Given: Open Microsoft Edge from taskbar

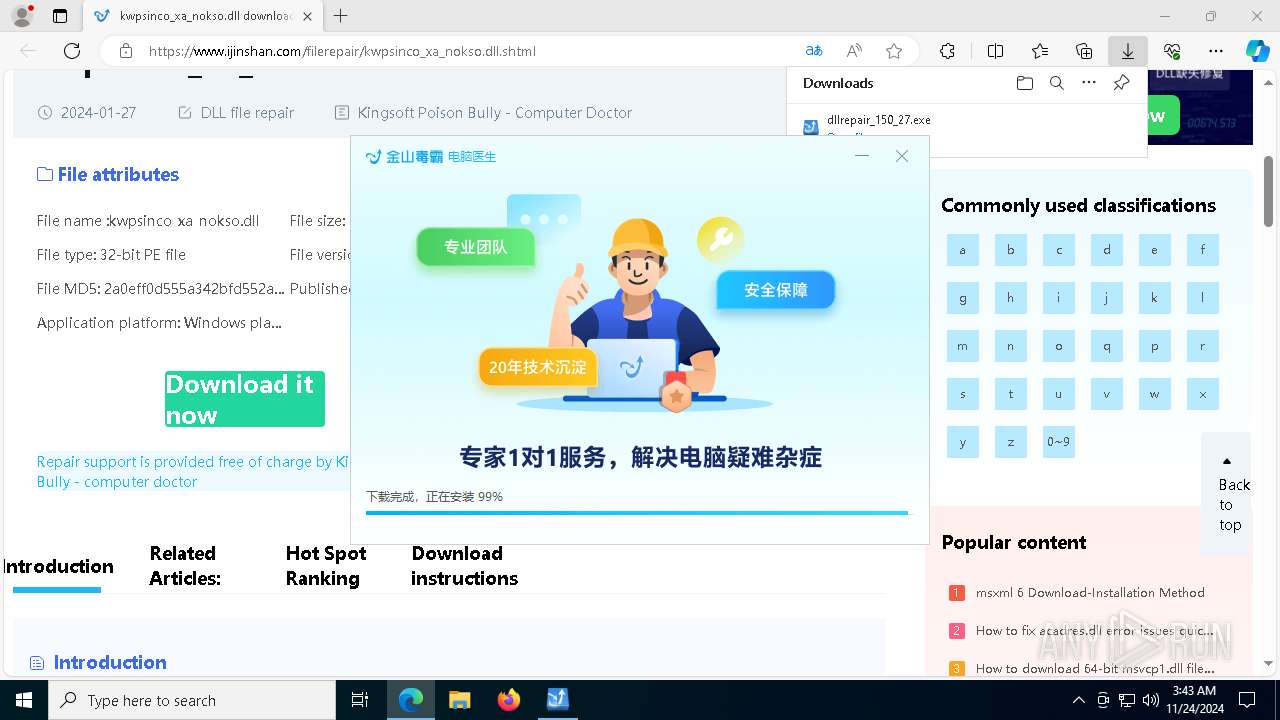Looking at the screenshot, I should 411,700.
